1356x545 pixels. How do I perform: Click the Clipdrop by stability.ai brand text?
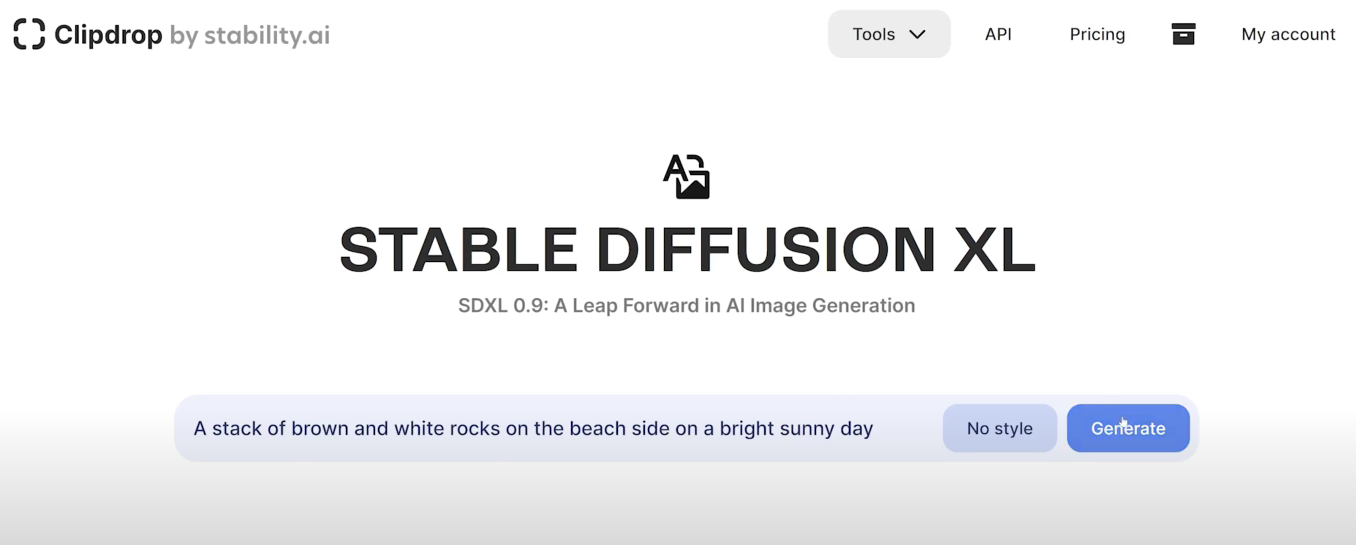192,35
